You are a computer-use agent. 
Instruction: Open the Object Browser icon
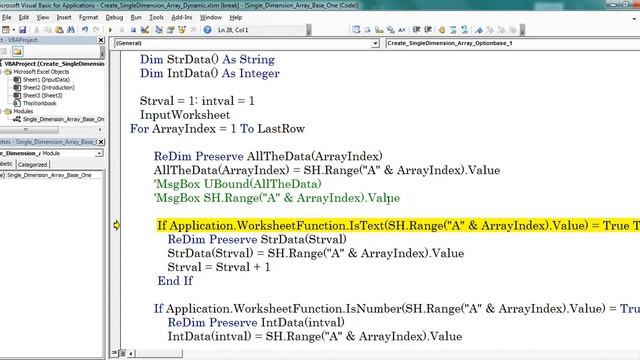(182, 30)
